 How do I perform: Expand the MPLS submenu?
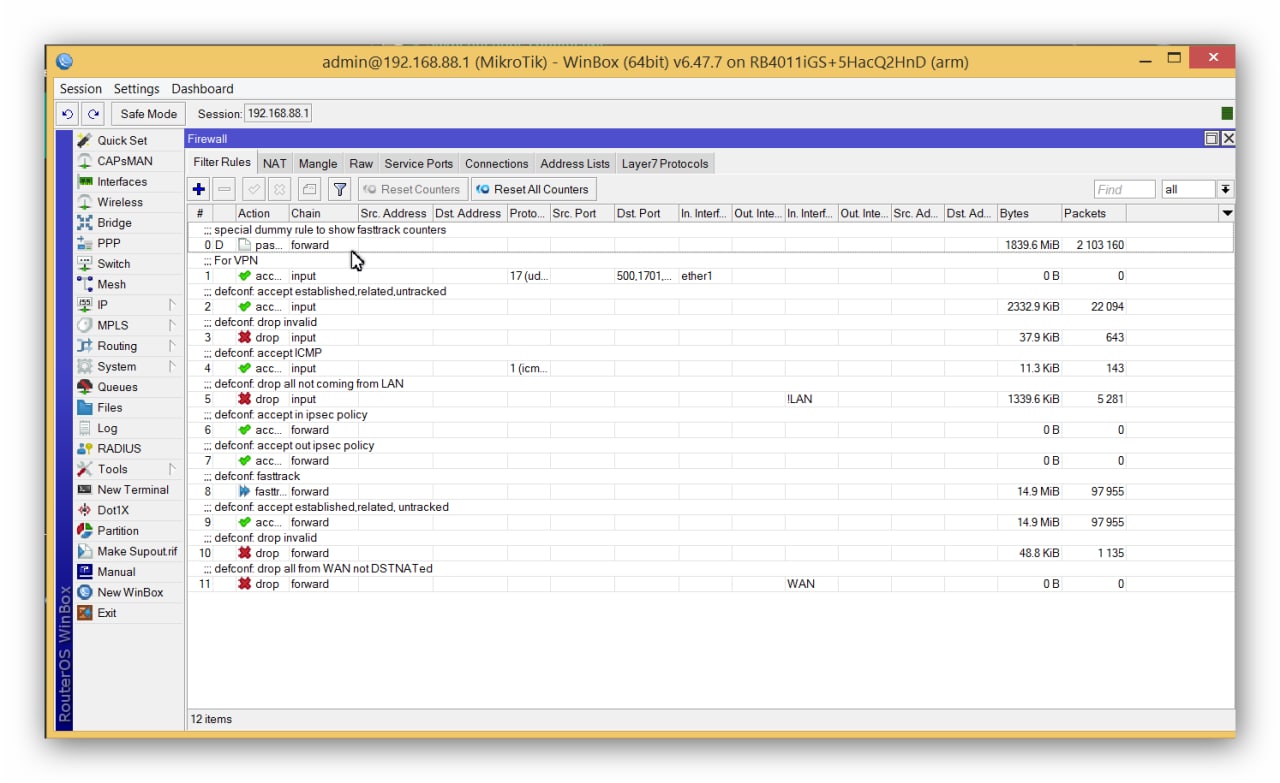click(128, 325)
